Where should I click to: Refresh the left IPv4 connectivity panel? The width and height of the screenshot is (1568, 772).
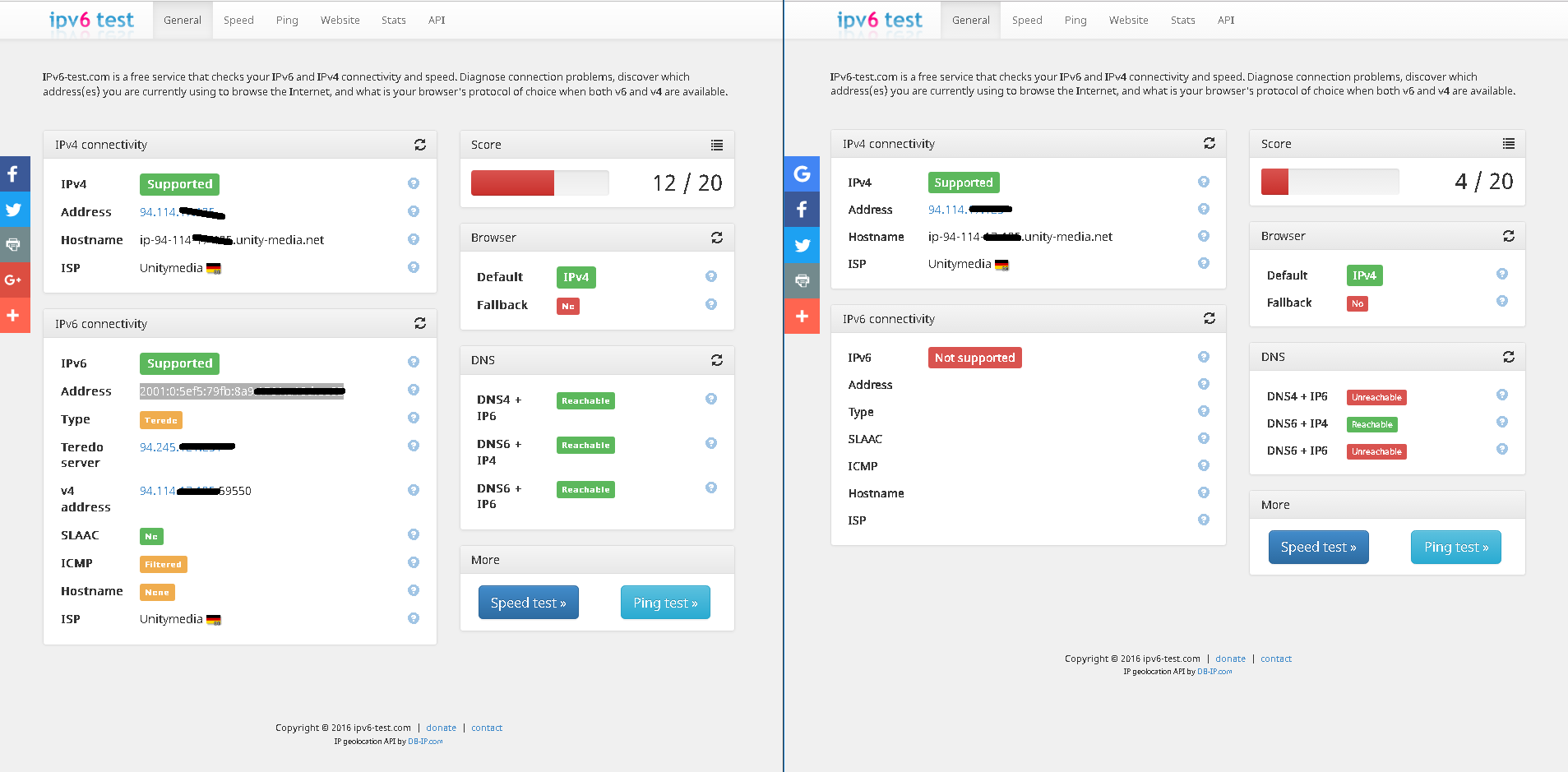[x=420, y=145]
